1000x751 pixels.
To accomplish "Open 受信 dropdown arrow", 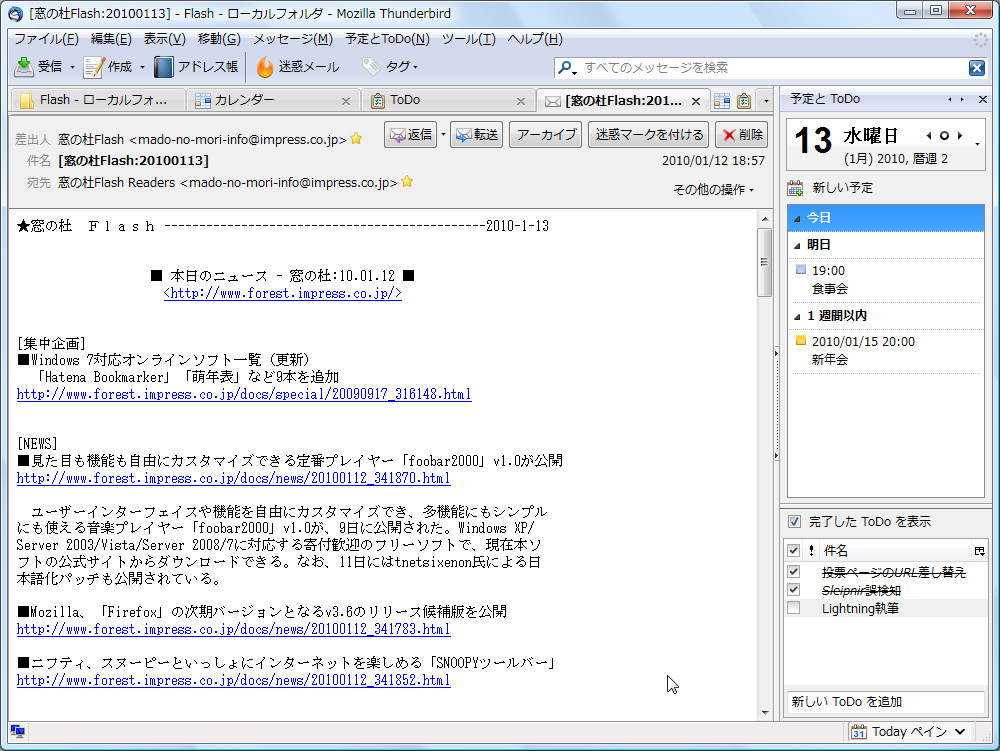I will tap(71, 67).
